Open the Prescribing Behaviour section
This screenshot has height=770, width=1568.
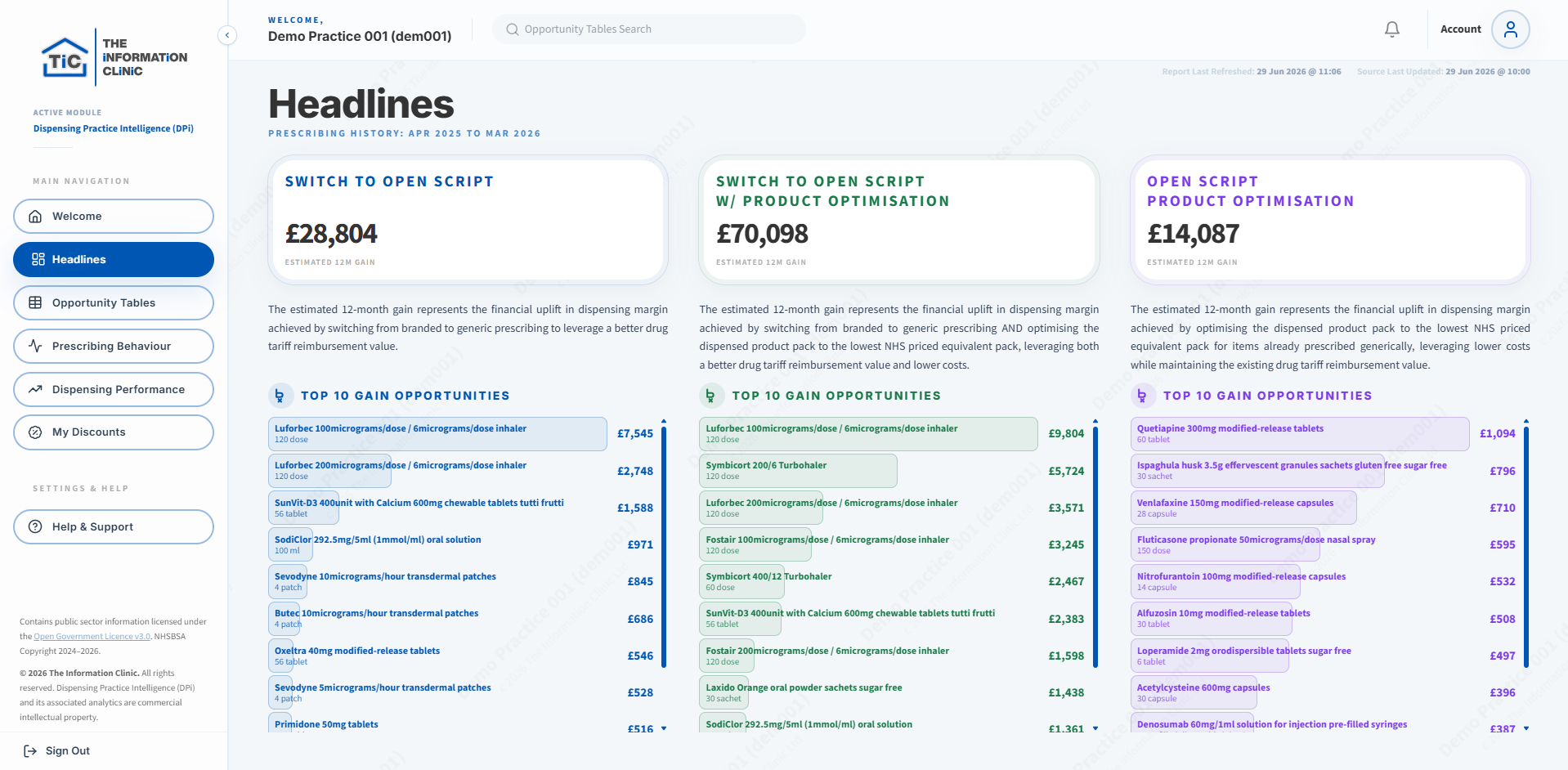114,346
